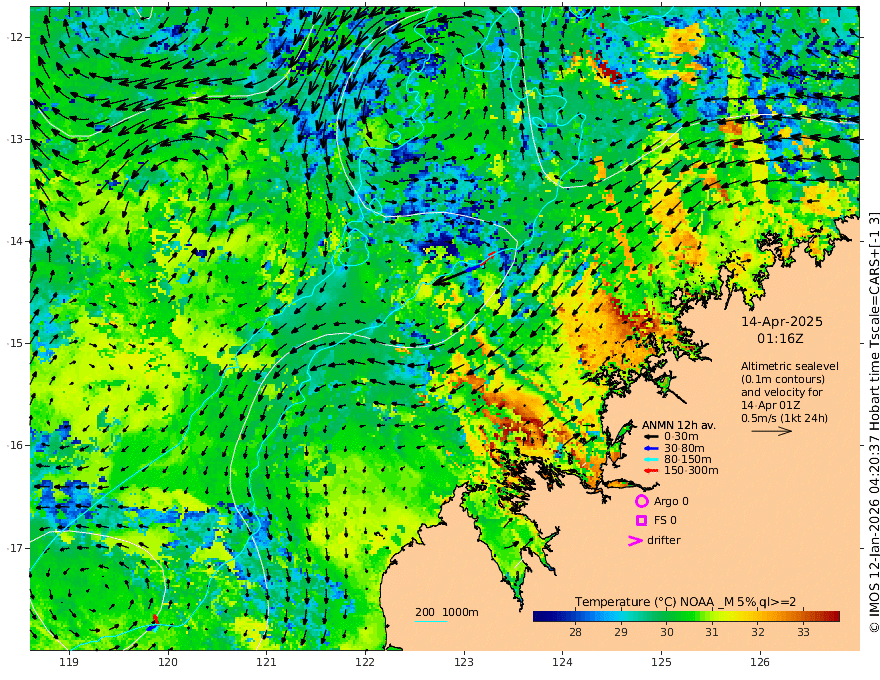Click the colorbar tick label 29
880x680 pixels.
point(621,632)
